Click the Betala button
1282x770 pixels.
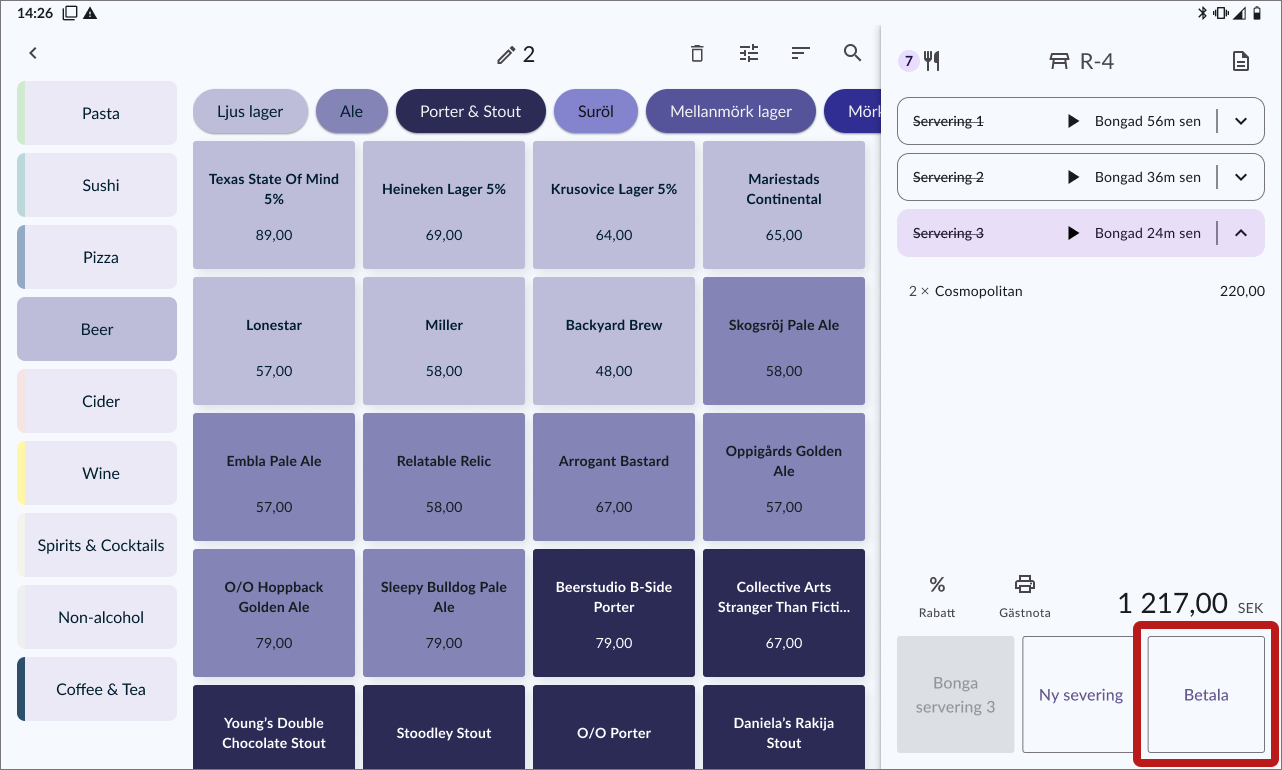pos(1206,695)
